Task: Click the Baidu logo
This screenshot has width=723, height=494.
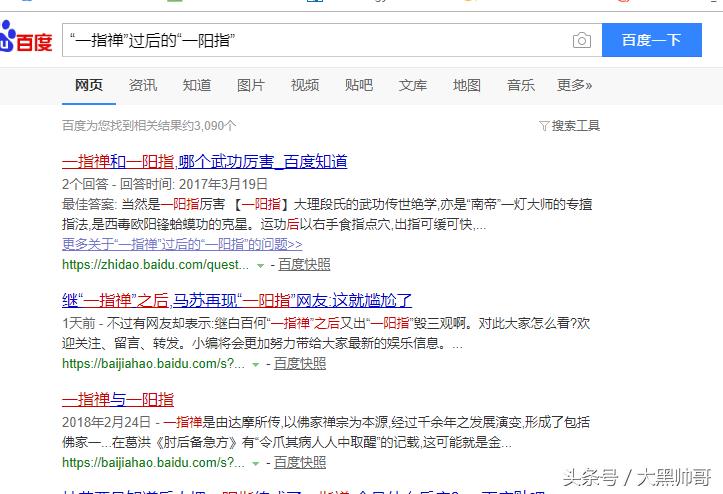Action: [25, 37]
